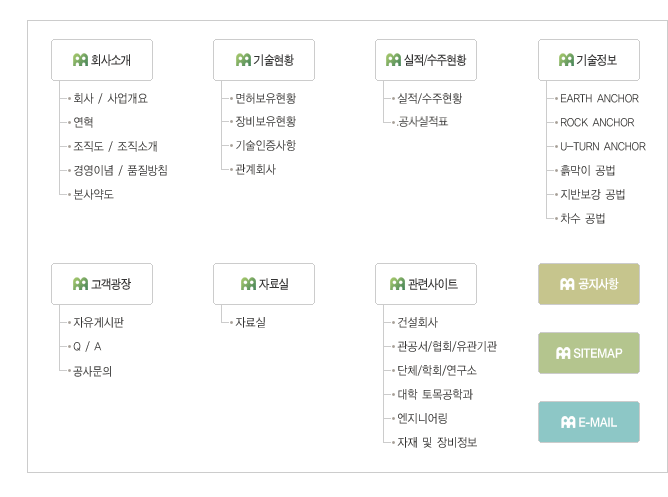The height and width of the screenshot is (497, 668).
Task: Click the logo icon beside 회사소개 heading
Action: (x=80, y=60)
